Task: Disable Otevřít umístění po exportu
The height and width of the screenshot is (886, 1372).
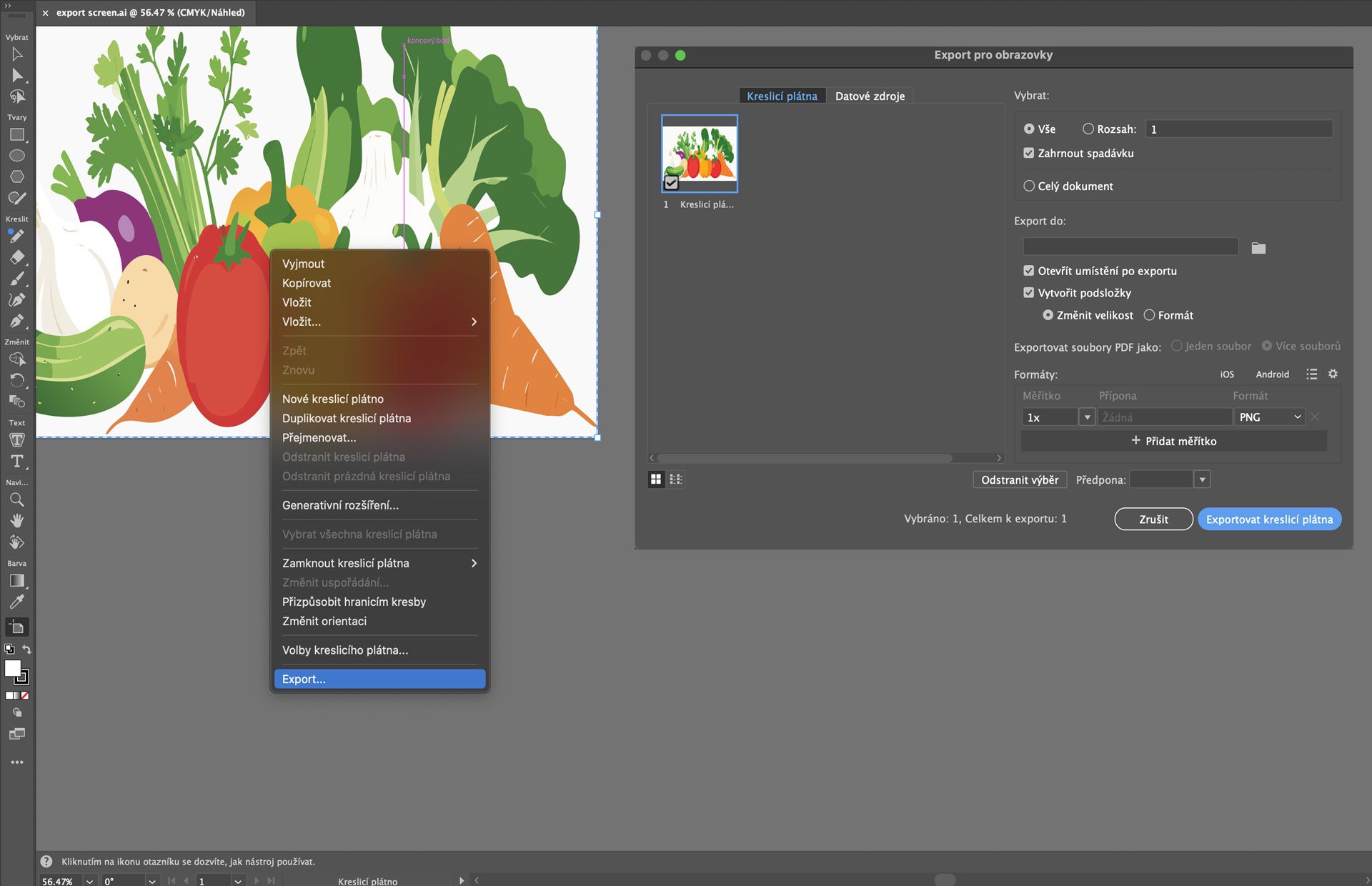Action: tap(1028, 271)
